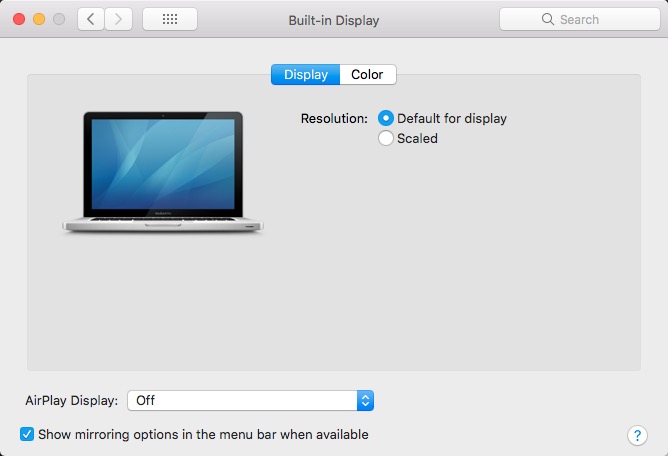The height and width of the screenshot is (456, 668).
Task: Toggle the show mirroring options checkbox
Action: click(27, 435)
